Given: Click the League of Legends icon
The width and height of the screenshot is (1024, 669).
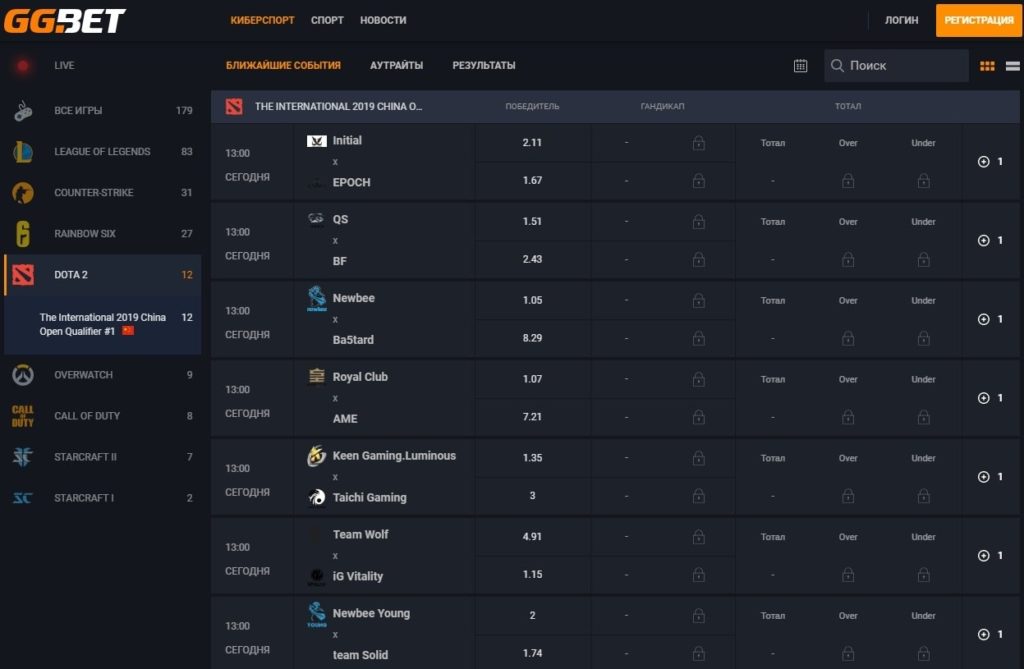Looking at the screenshot, I should tap(23, 152).
